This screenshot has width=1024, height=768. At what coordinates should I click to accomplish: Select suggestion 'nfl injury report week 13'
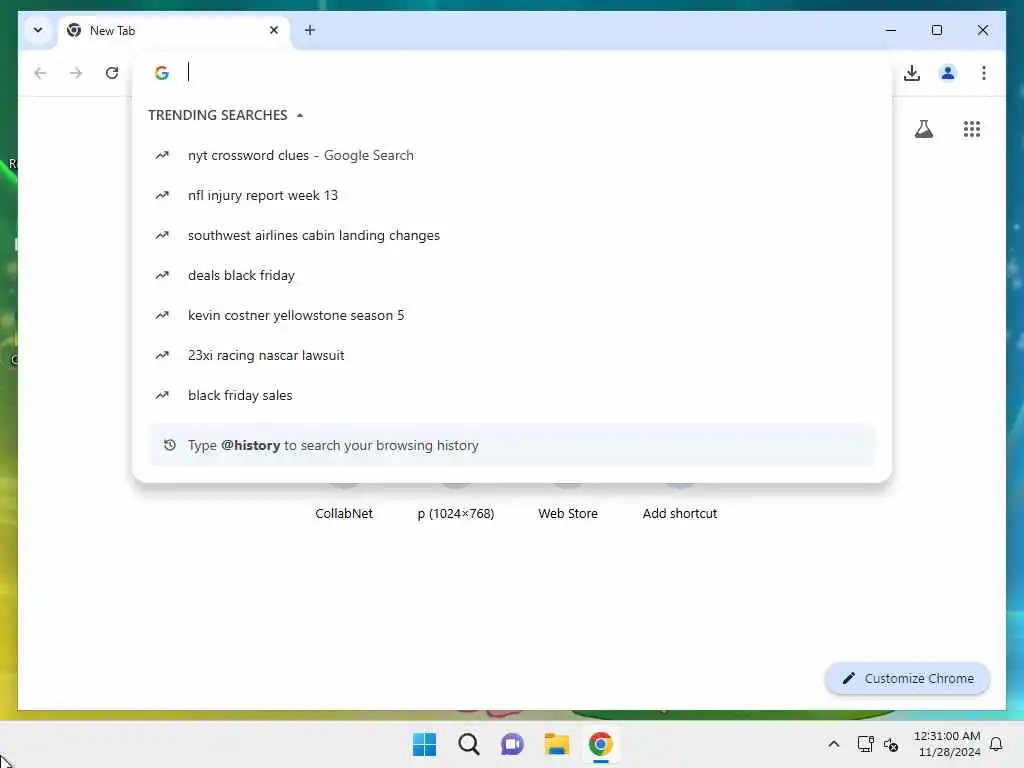[x=512, y=195]
